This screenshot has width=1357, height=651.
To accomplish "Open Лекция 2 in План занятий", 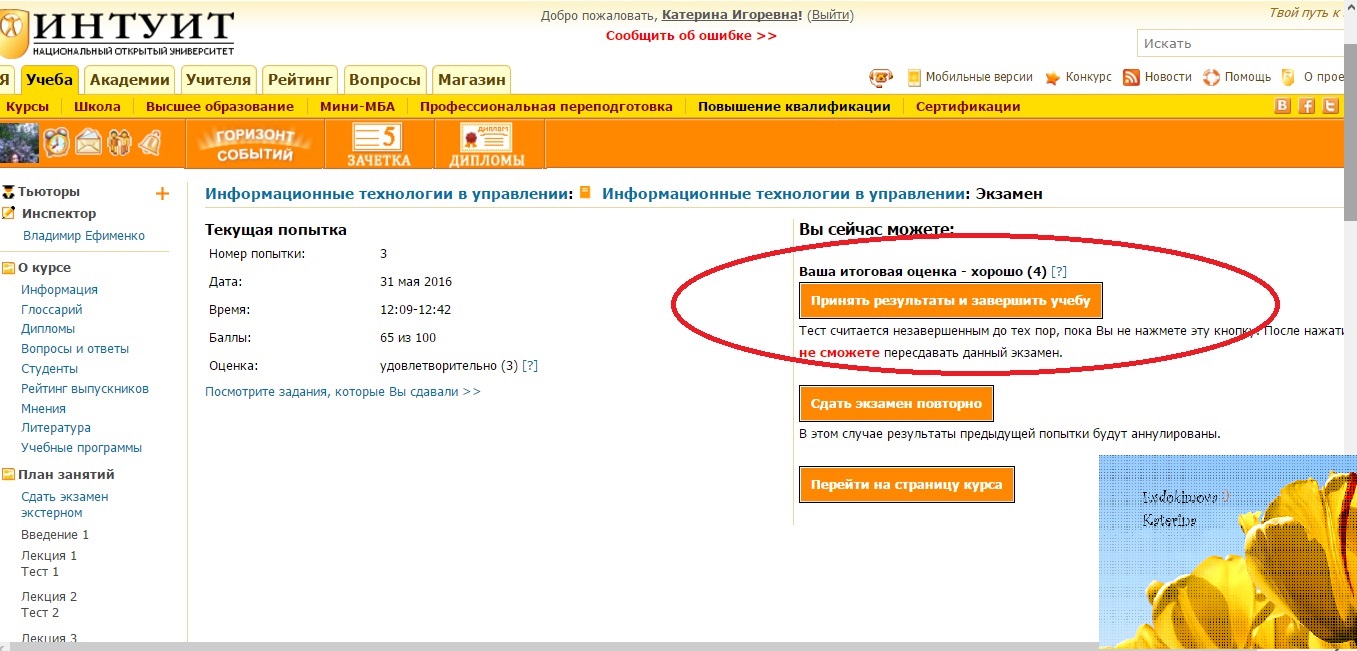I will click(x=49, y=597).
